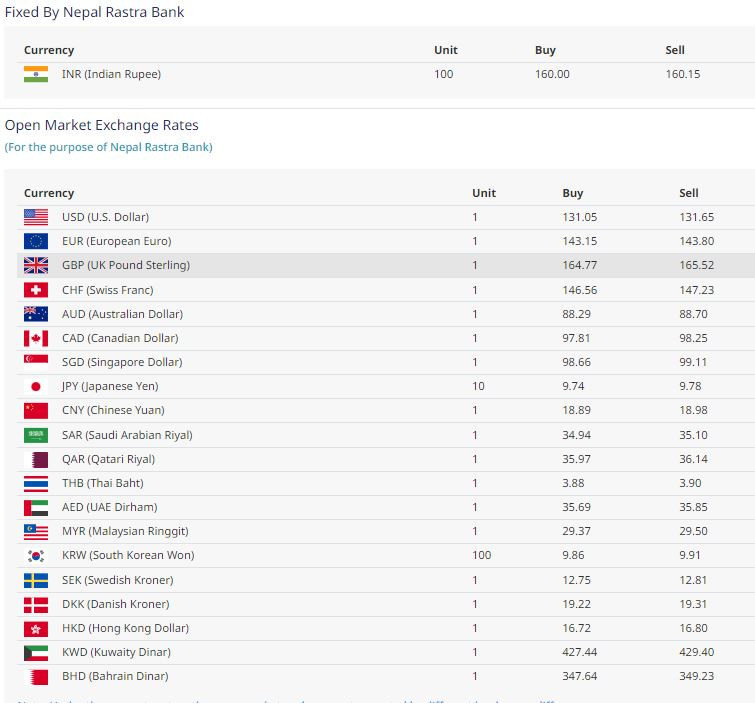Image resolution: width=755 pixels, height=703 pixels.
Task: Select 'CAD (Canadian Dollar)' row label
Action: point(120,338)
